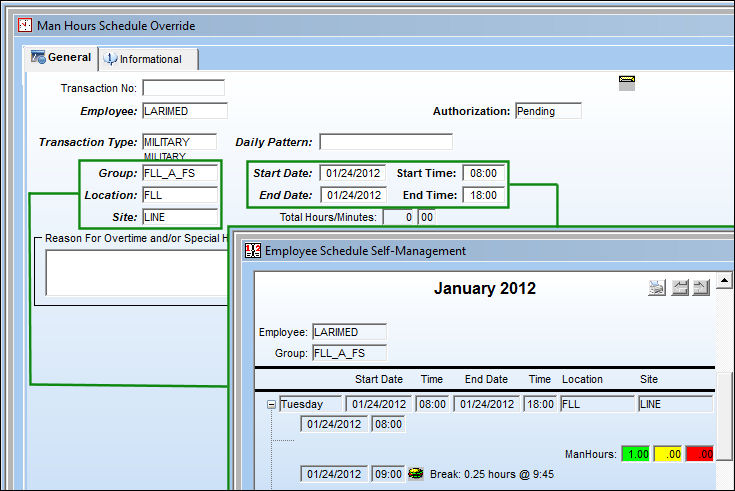Click the Total Hours field showing 0
Viewport: 735px width, 491px height.
pos(399,217)
